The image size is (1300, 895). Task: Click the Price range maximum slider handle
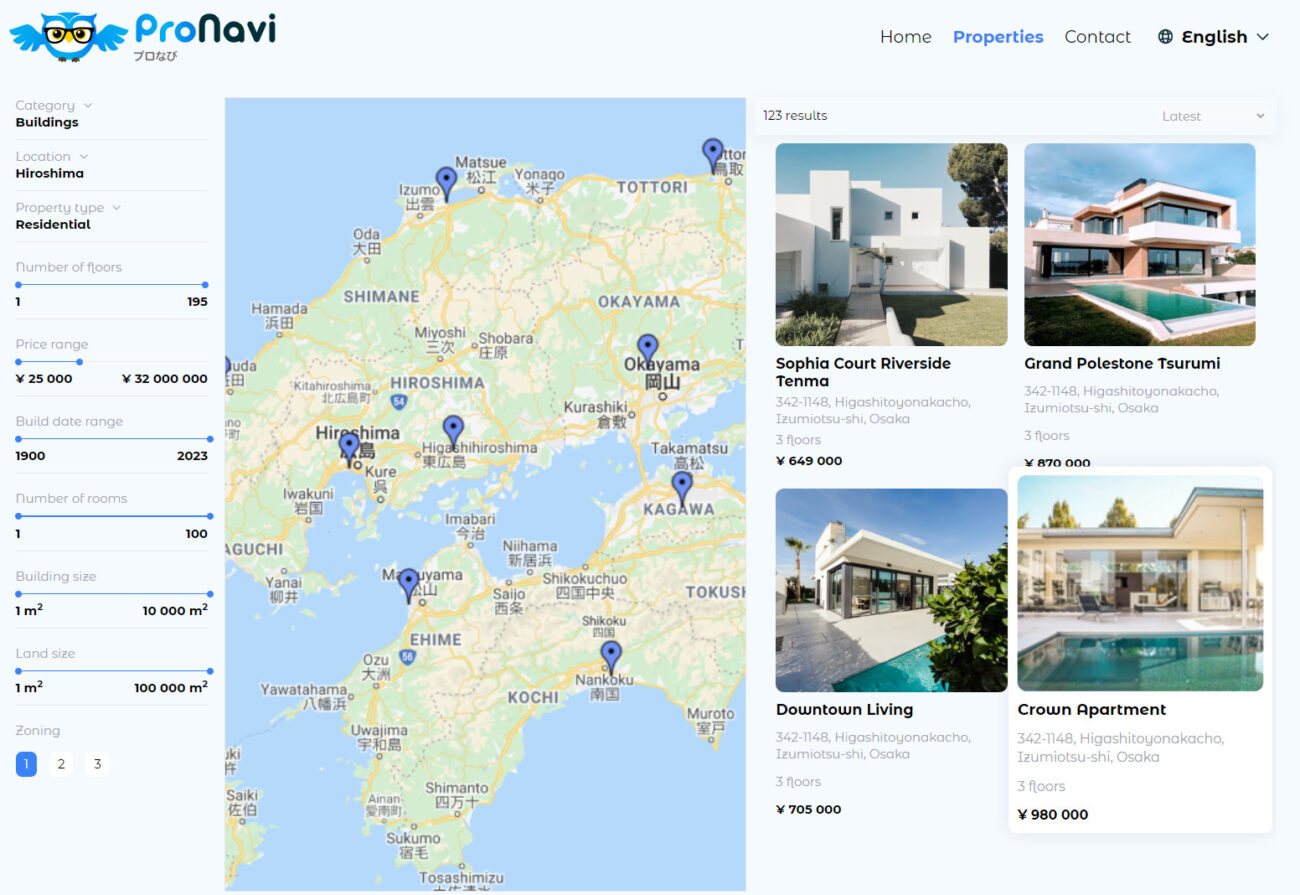click(x=80, y=362)
